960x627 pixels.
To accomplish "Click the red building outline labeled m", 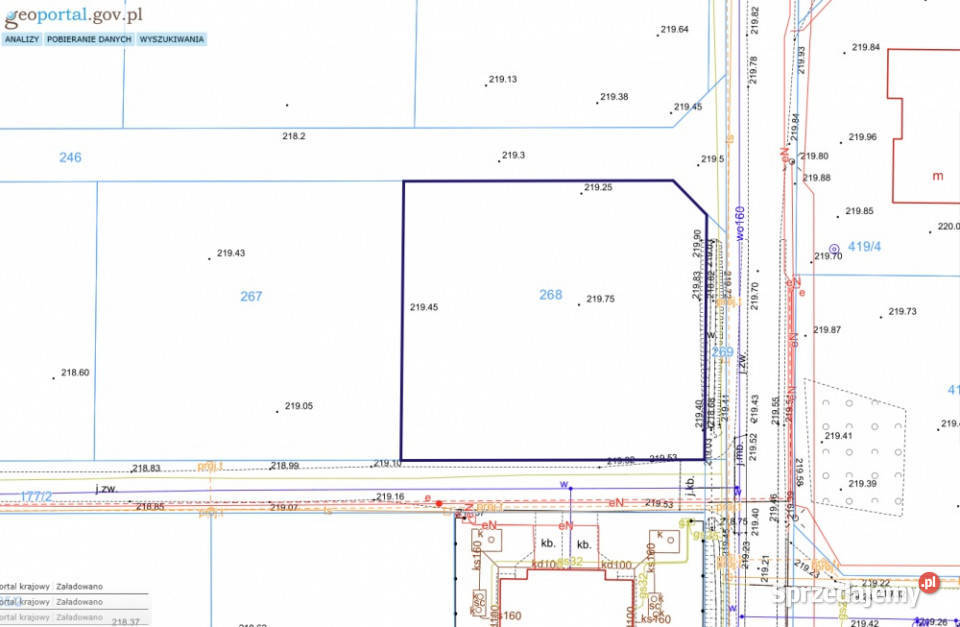I will tap(937, 177).
